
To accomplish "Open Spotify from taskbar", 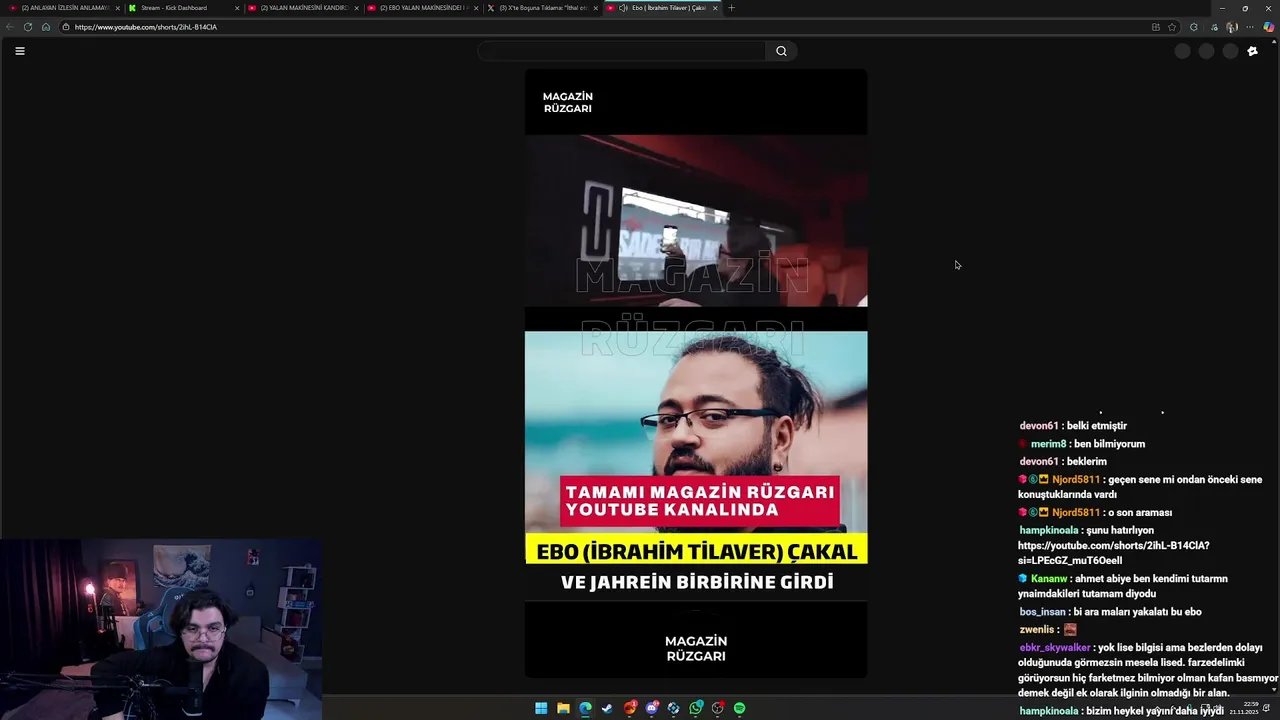I will (739, 708).
